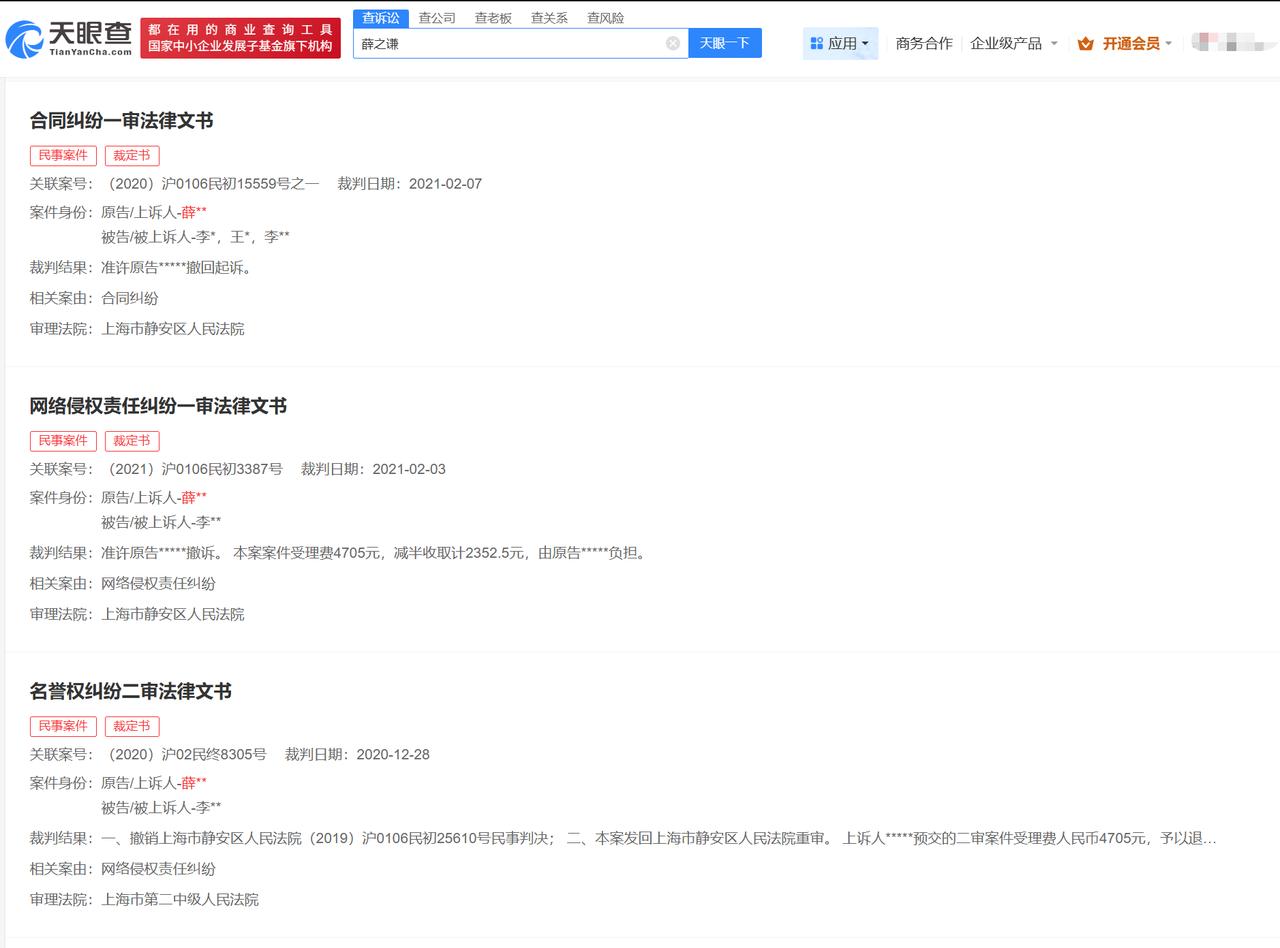Click the crown icon next to 开通会员

coord(1086,44)
